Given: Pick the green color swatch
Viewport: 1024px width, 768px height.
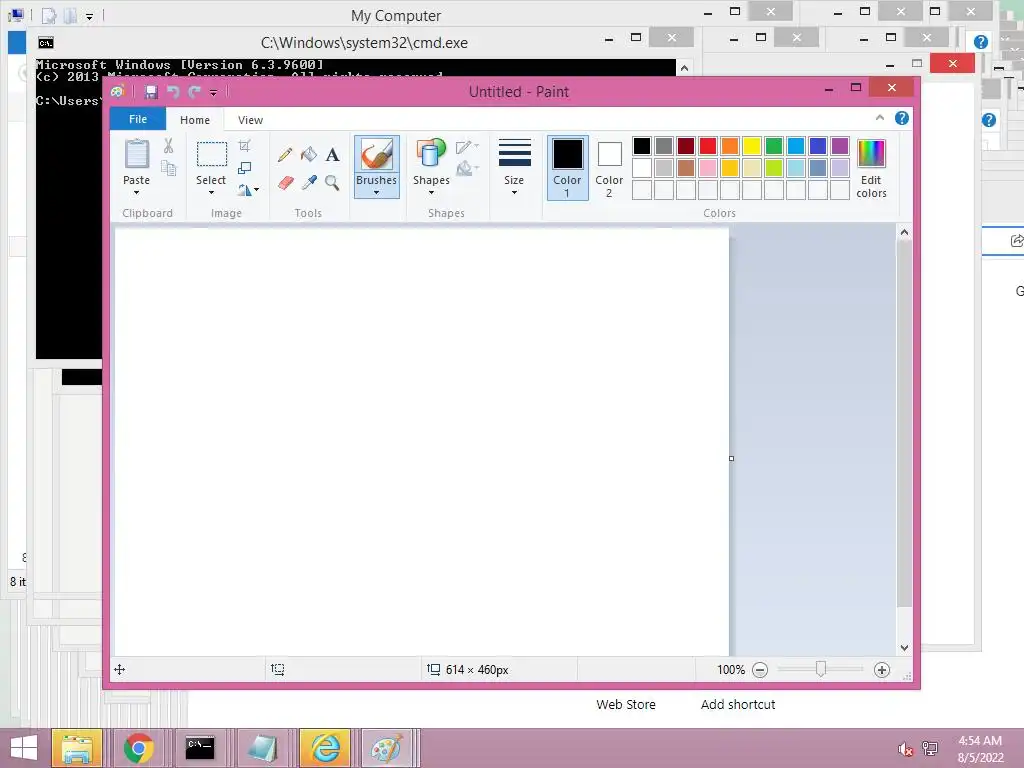Looking at the screenshot, I should pyautogui.click(x=774, y=146).
